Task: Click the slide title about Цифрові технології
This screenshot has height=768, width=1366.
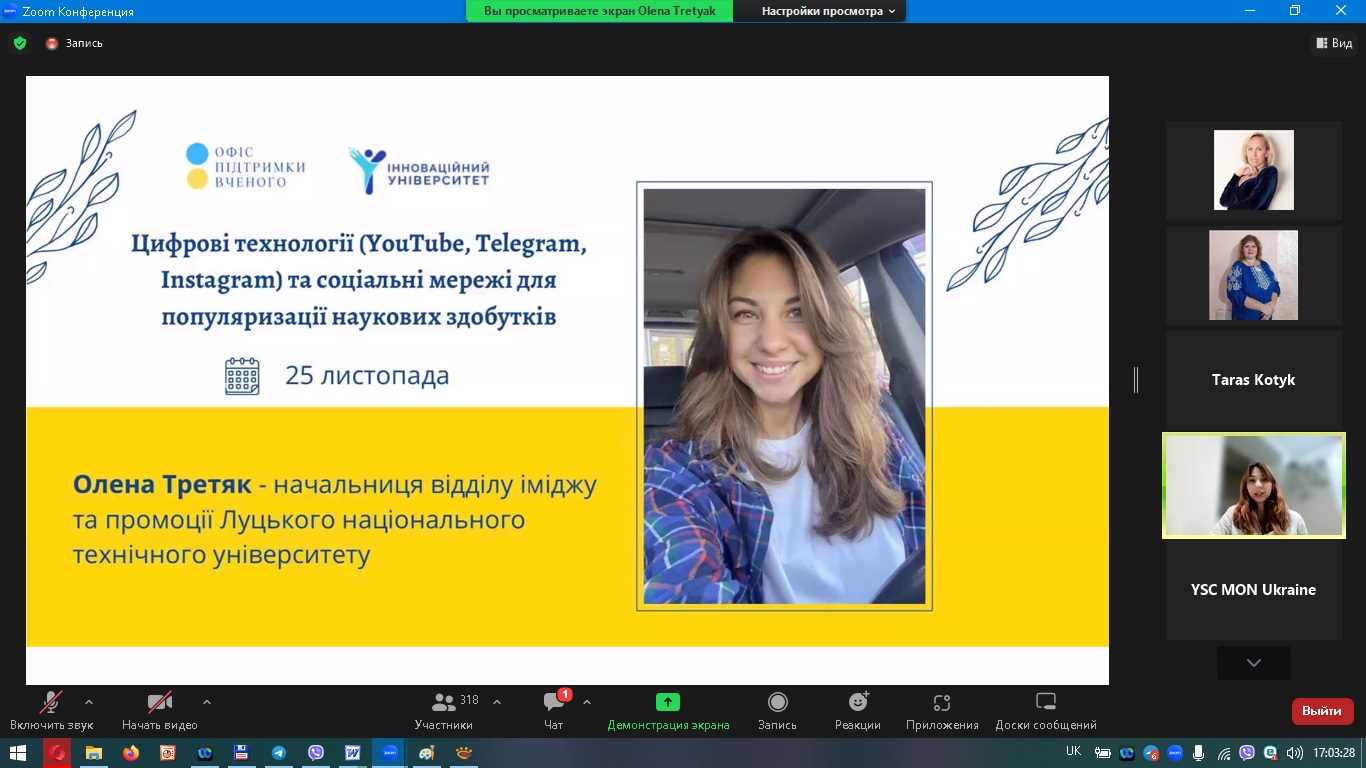Action: 359,280
